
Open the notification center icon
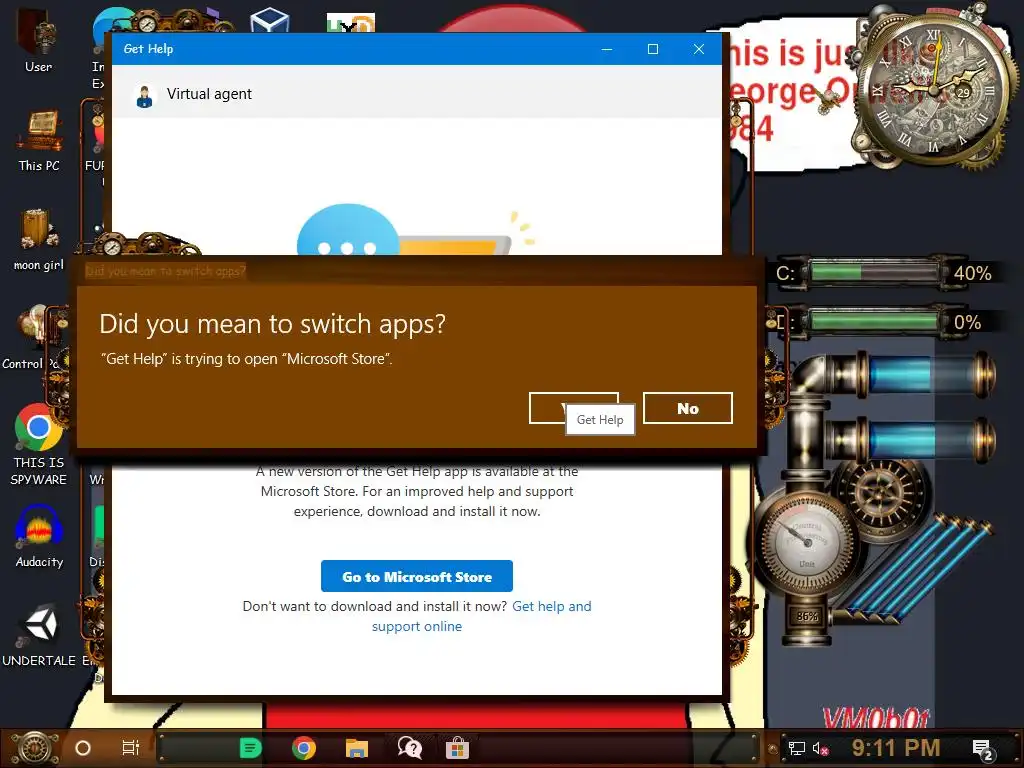[983, 750]
